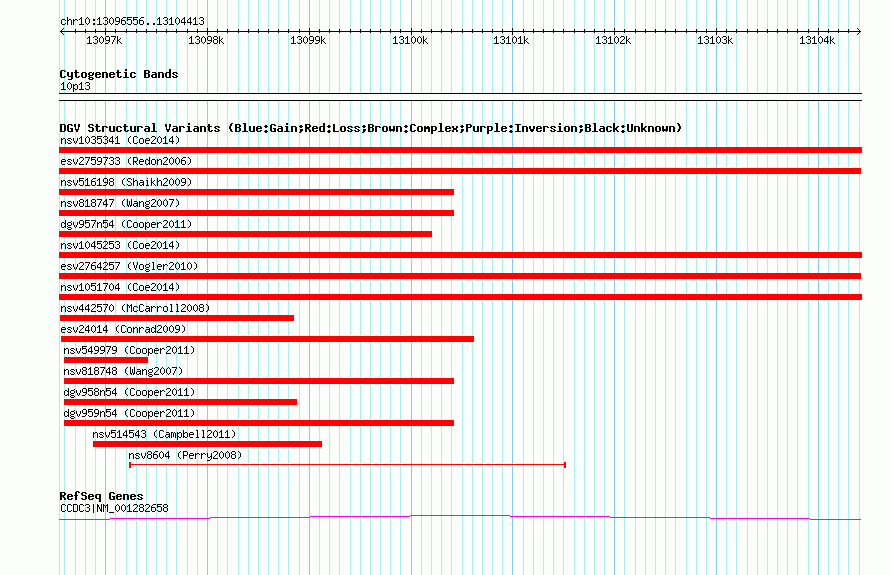
Task: Select the thin red nsv8604 interval line
Action: click(347, 465)
